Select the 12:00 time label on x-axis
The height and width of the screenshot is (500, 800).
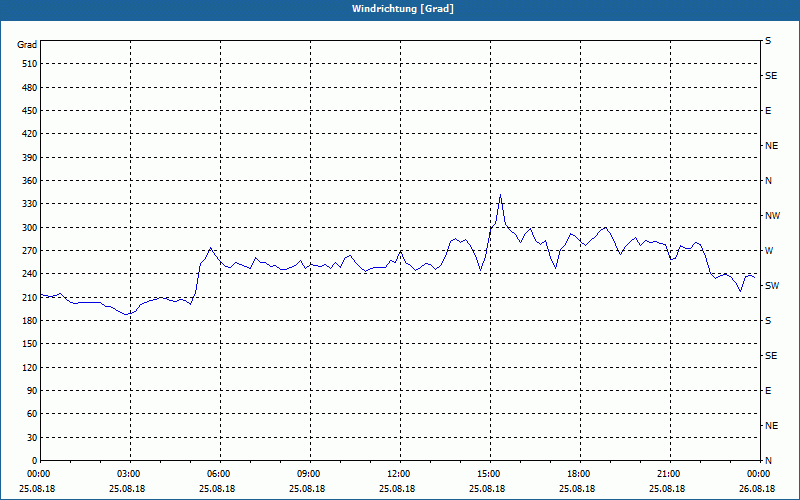tap(399, 474)
